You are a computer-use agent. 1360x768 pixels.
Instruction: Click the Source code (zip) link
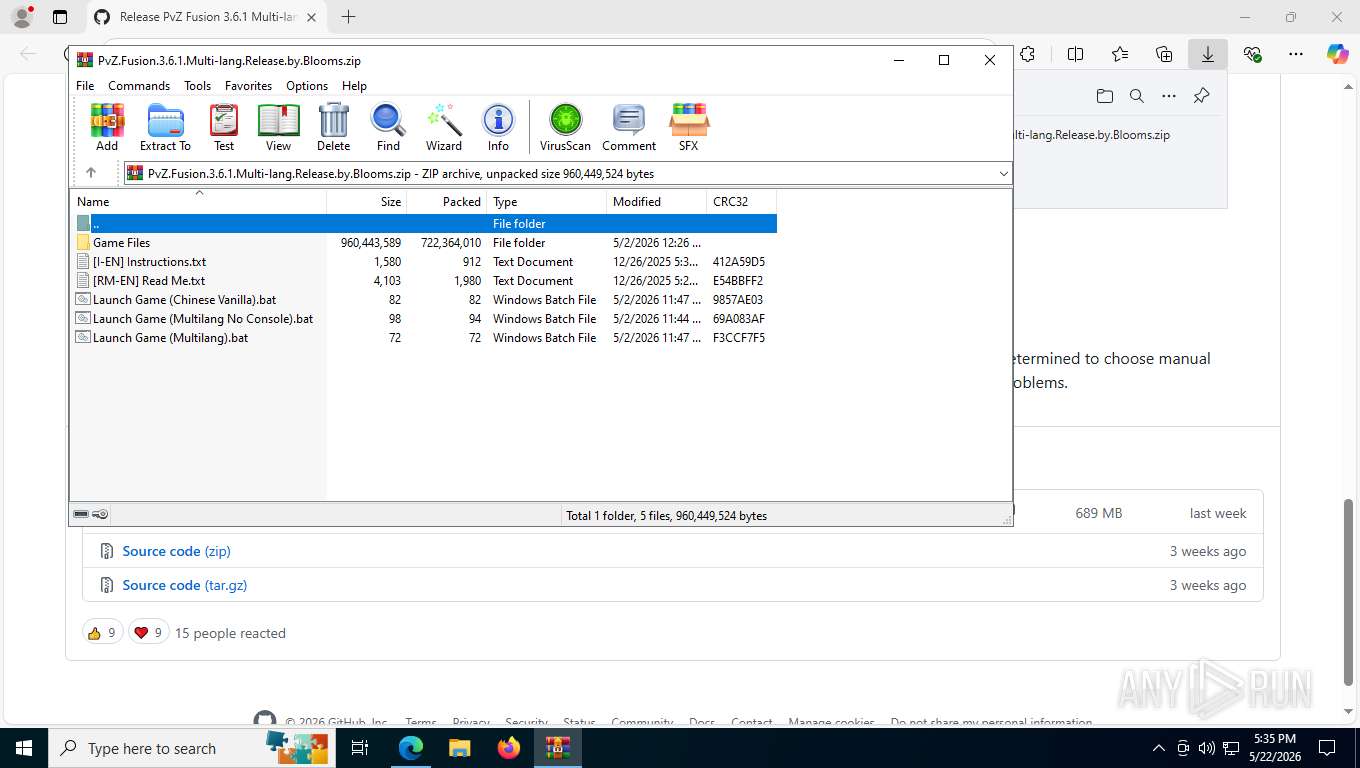tap(176, 551)
